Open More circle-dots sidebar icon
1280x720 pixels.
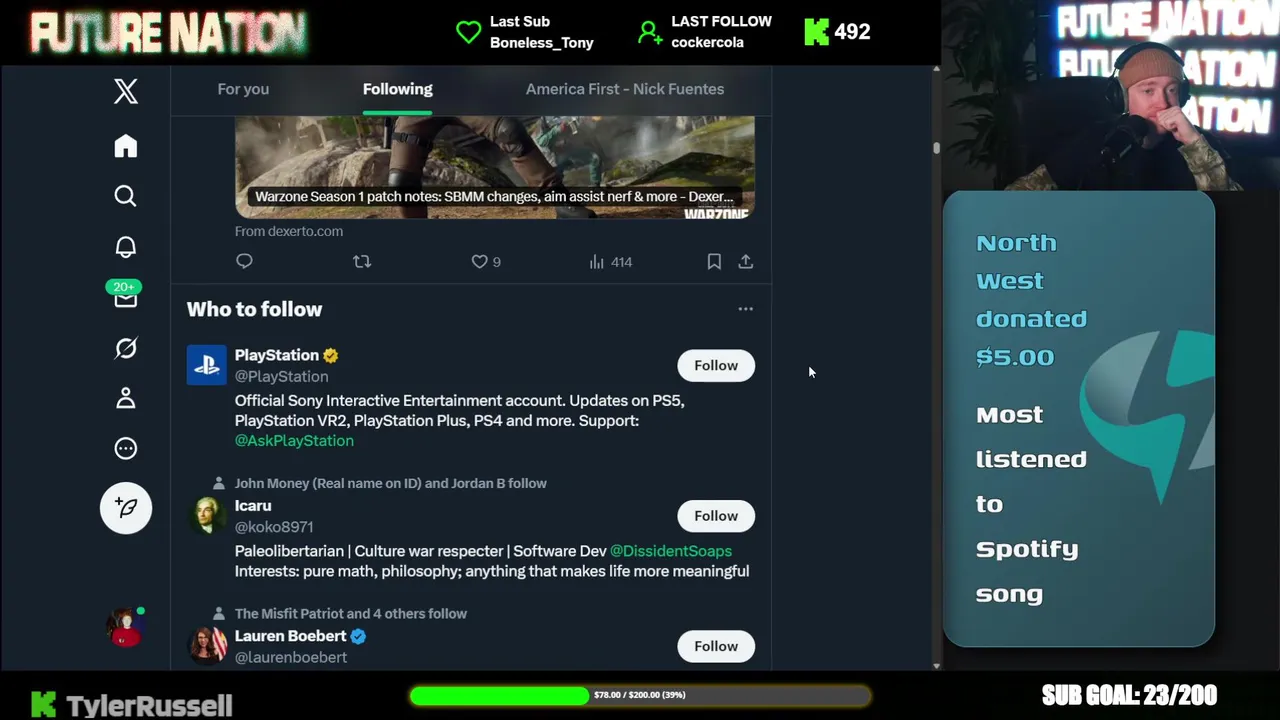tap(125, 449)
